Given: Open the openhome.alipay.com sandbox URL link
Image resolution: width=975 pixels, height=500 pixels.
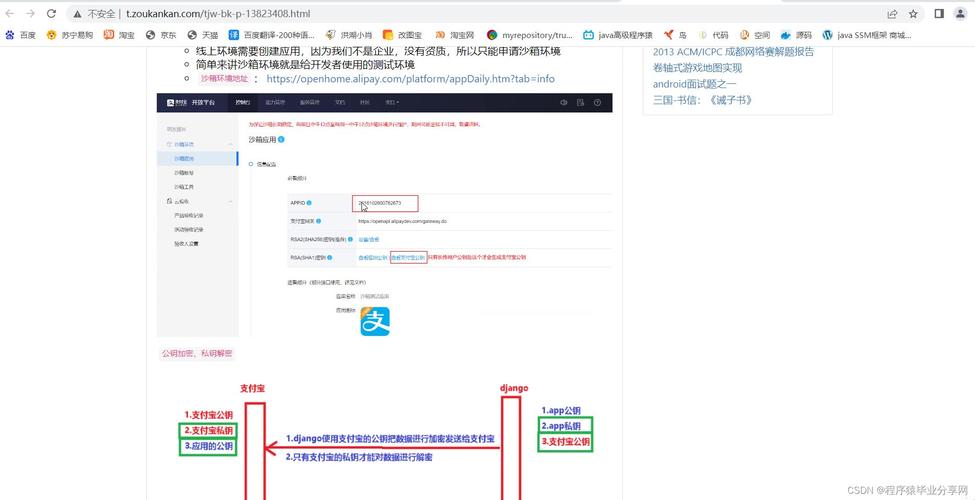Looking at the screenshot, I should coord(410,79).
